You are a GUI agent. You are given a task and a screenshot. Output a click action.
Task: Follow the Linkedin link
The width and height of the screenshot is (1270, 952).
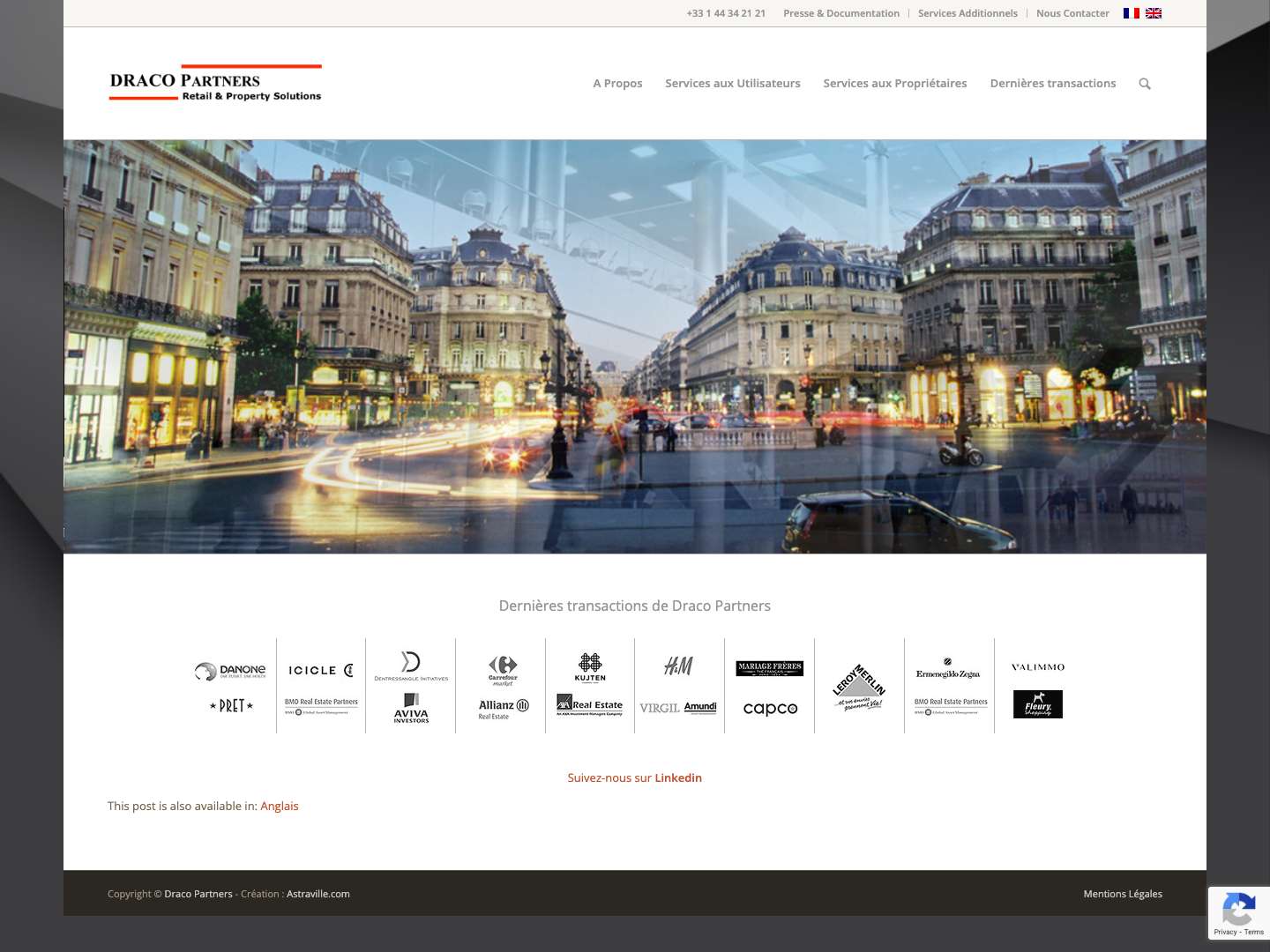pyautogui.click(x=678, y=777)
